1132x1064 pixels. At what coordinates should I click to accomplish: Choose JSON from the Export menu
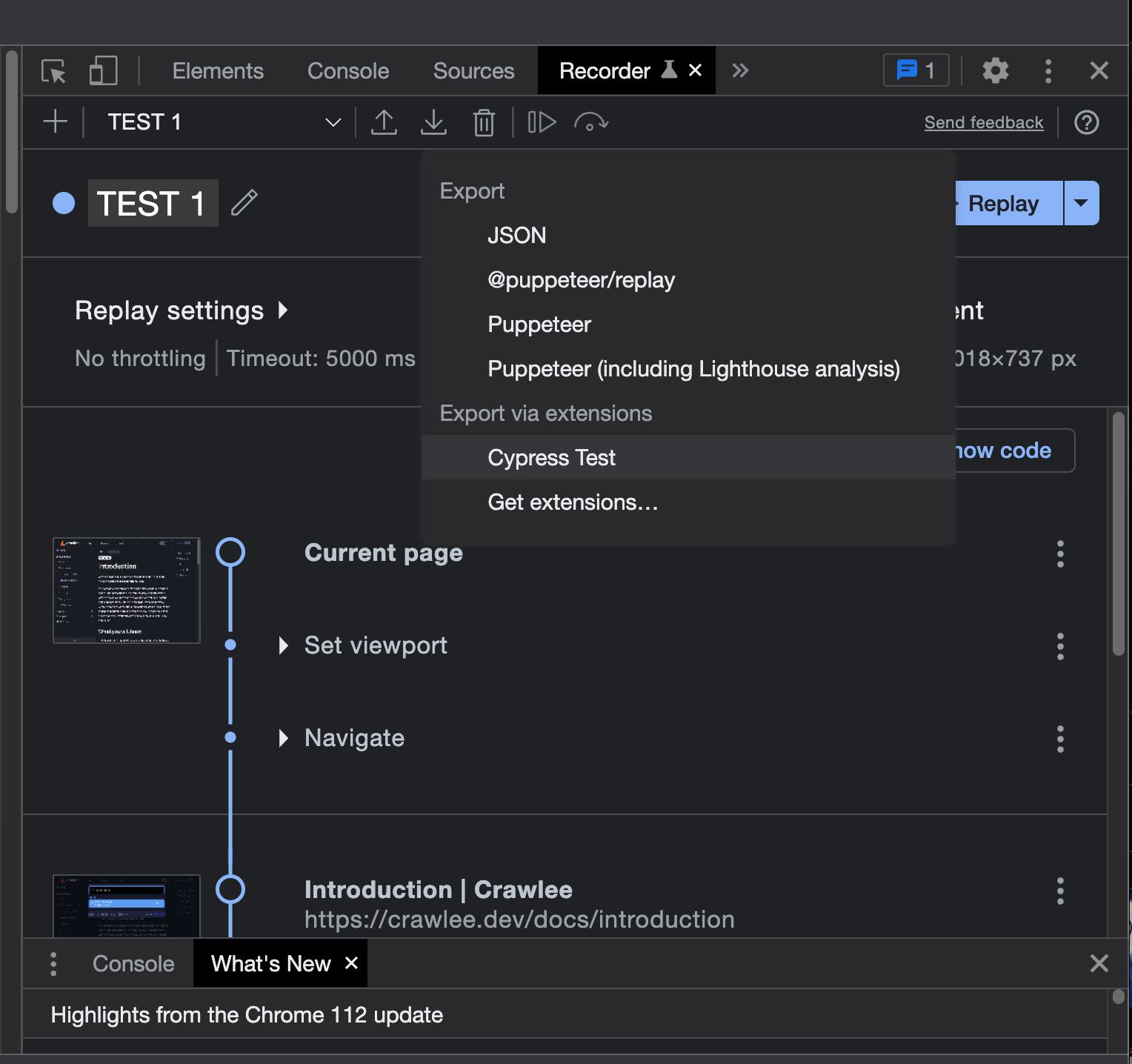pos(516,236)
